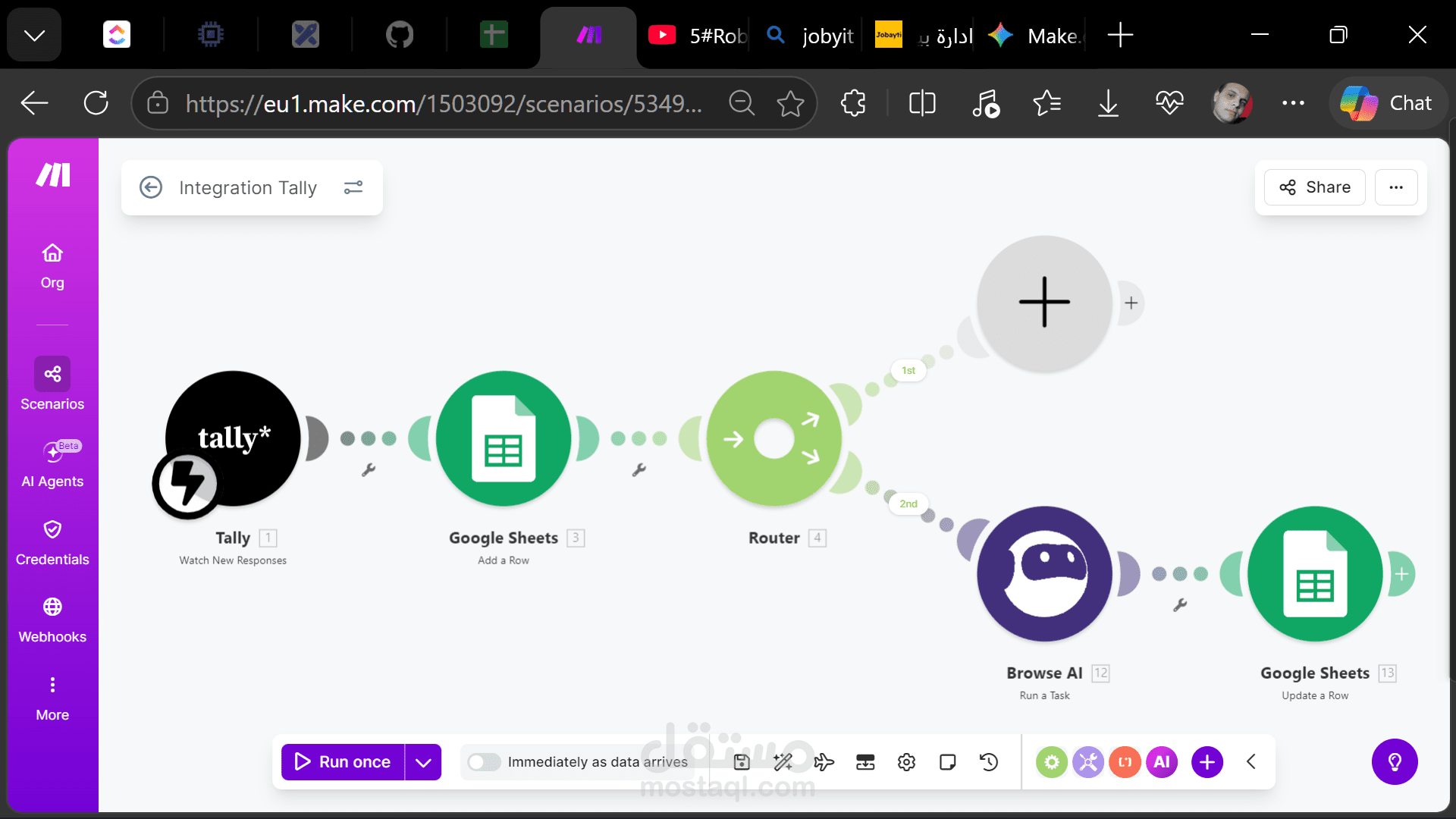Open the browser profile avatar
The height and width of the screenshot is (819, 1456).
tap(1232, 103)
